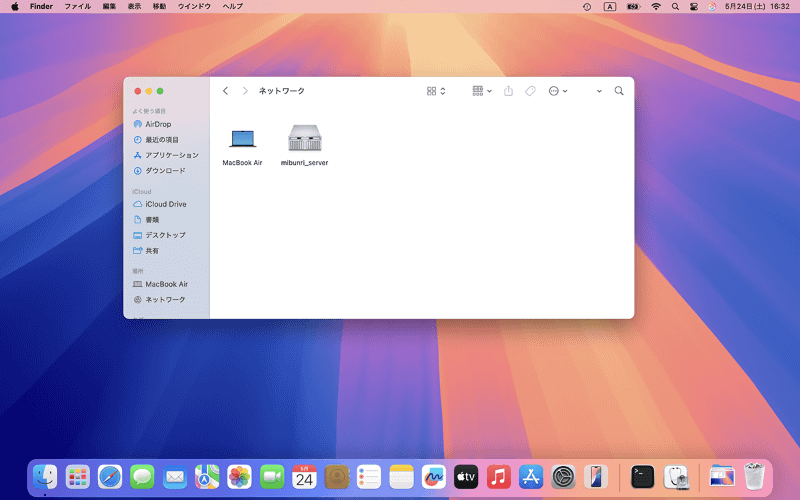This screenshot has height=500, width=800.
Task: Open the folder stack in the Dock
Action: (722, 478)
